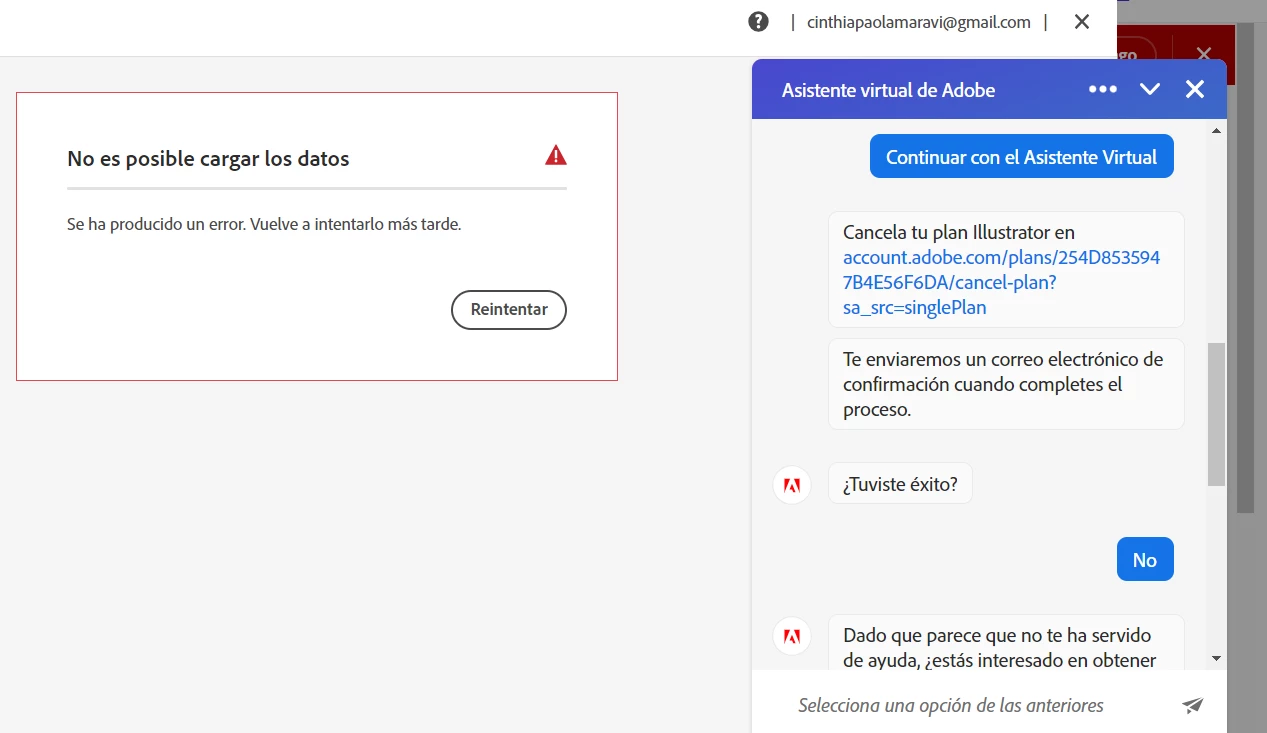Click the chat message input field
Viewport: 1267px width, 733px height.
tap(950, 705)
